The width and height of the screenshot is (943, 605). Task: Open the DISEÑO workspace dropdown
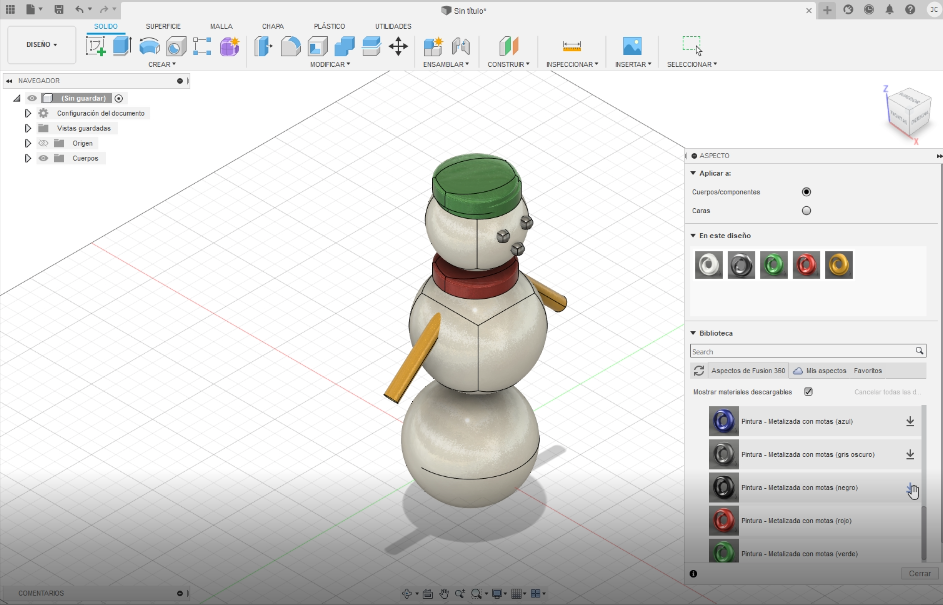coord(41,45)
